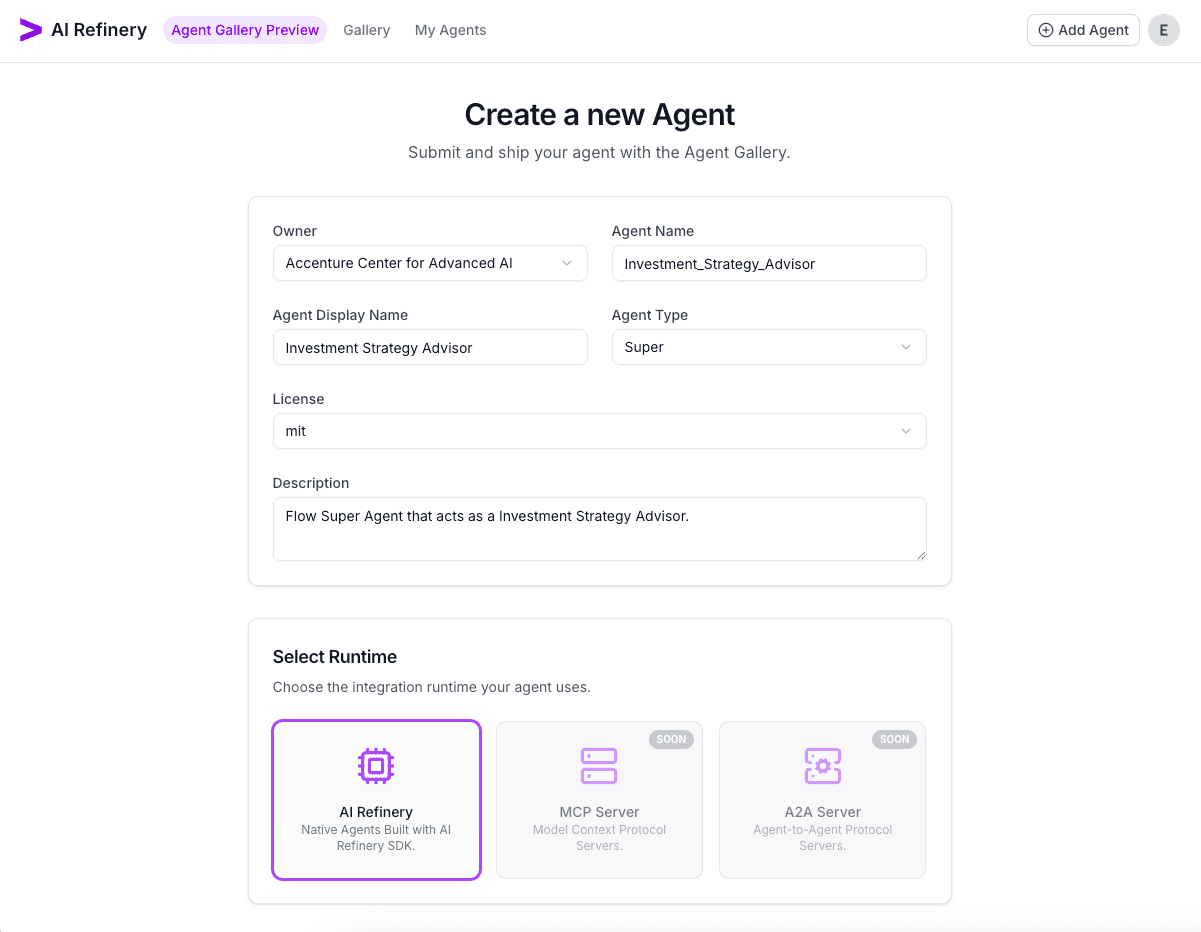Select the A2A Server runtime option
This screenshot has width=1201, height=932.
click(822, 800)
